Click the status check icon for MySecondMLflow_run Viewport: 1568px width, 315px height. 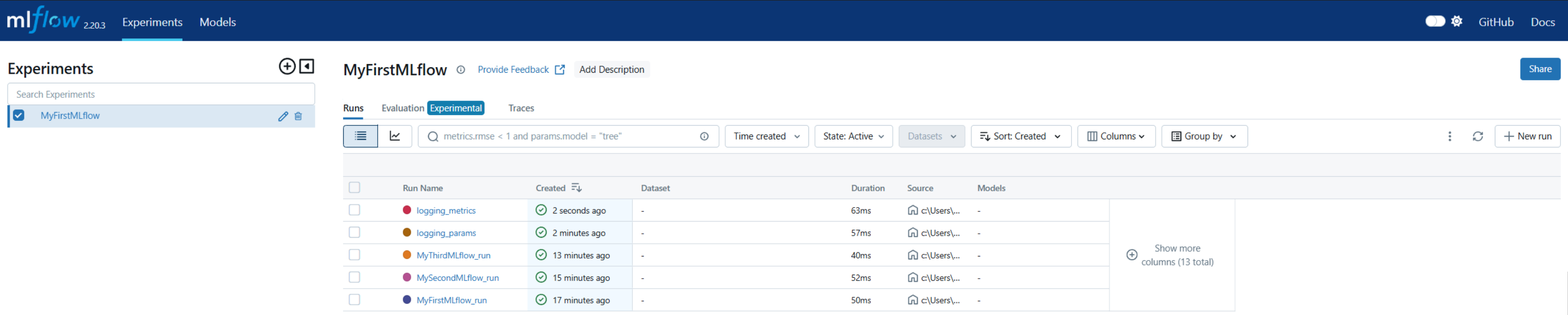pos(540,277)
